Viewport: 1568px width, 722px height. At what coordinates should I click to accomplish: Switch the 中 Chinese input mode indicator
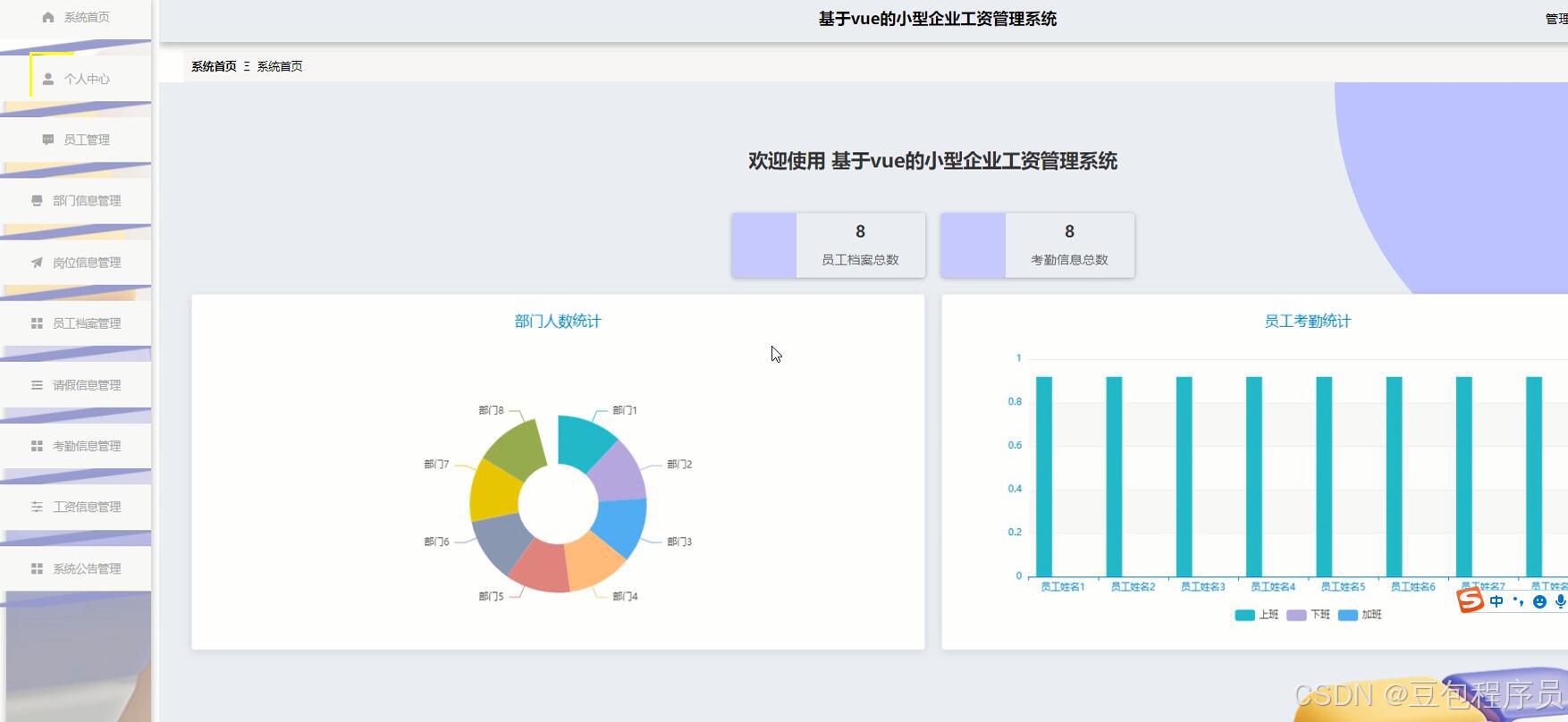1496,601
